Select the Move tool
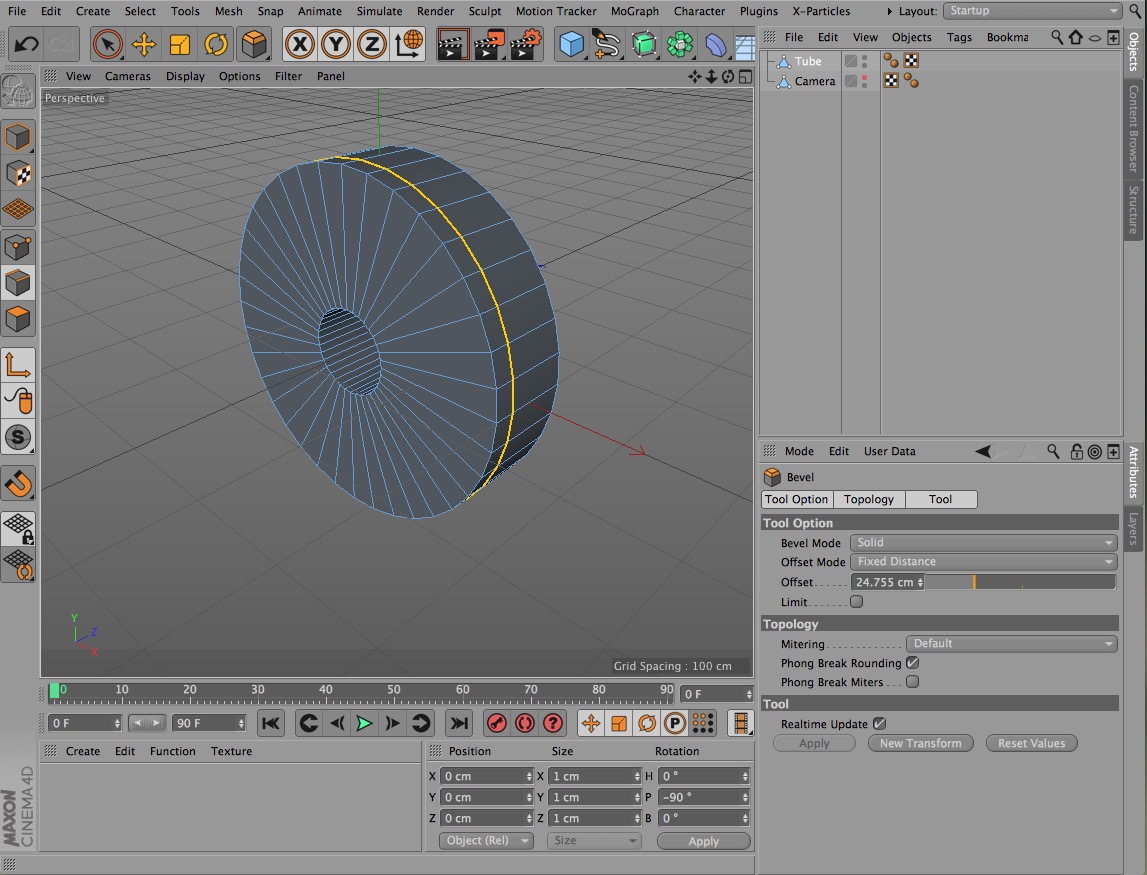This screenshot has height=875, width=1147. pyautogui.click(x=144, y=45)
